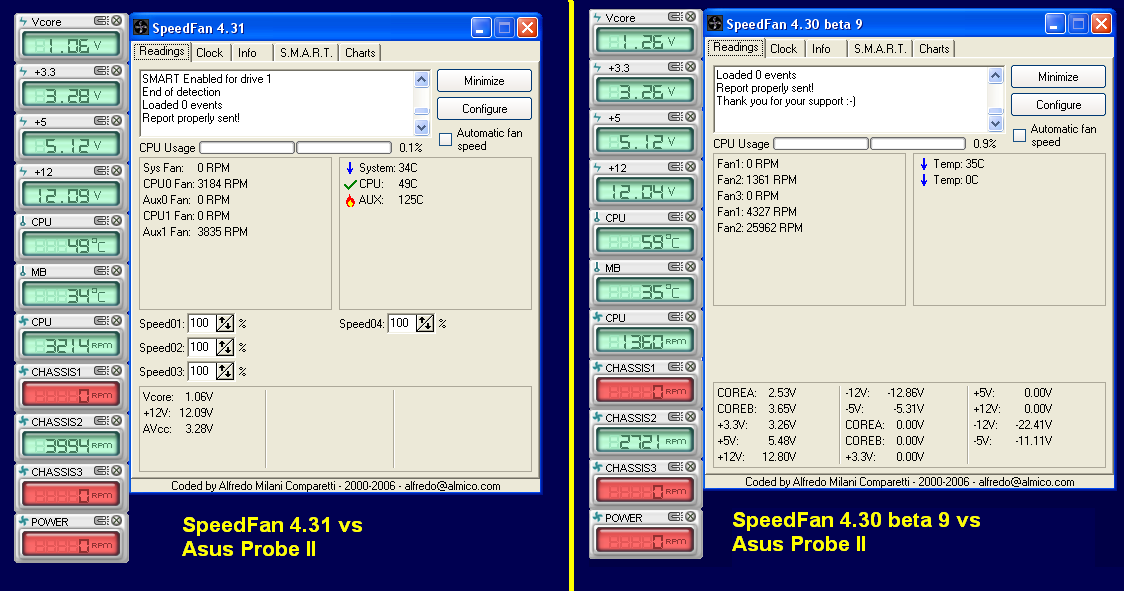
Task: Open +3.3 monitor settings beside SpeedFan 4.31
Action: [101, 70]
